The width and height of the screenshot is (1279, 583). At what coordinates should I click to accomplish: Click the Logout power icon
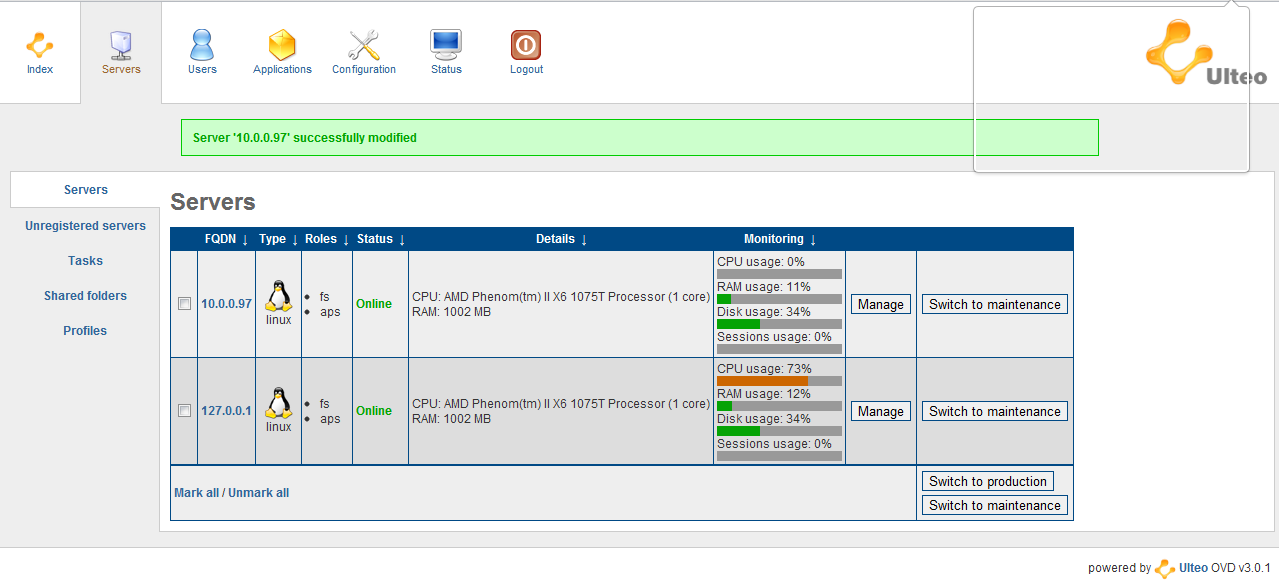tap(526, 45)
